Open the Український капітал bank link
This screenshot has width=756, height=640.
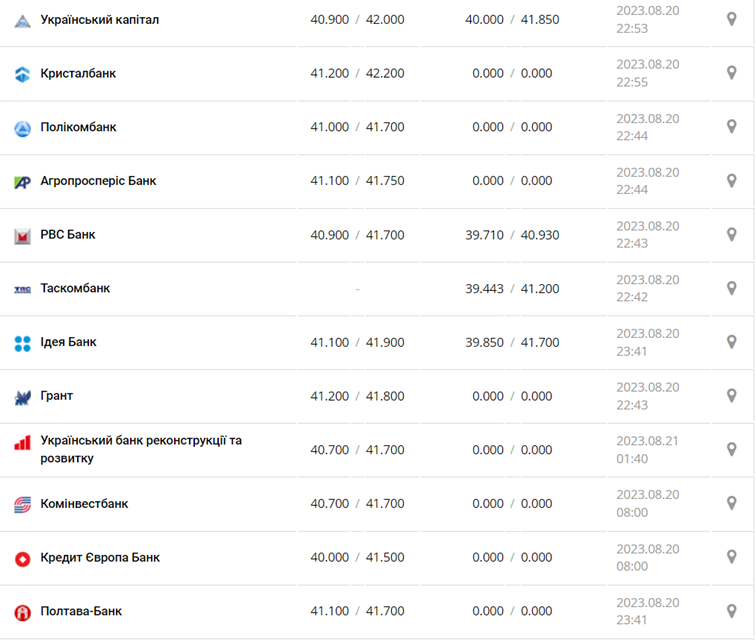tap(99, 19)
